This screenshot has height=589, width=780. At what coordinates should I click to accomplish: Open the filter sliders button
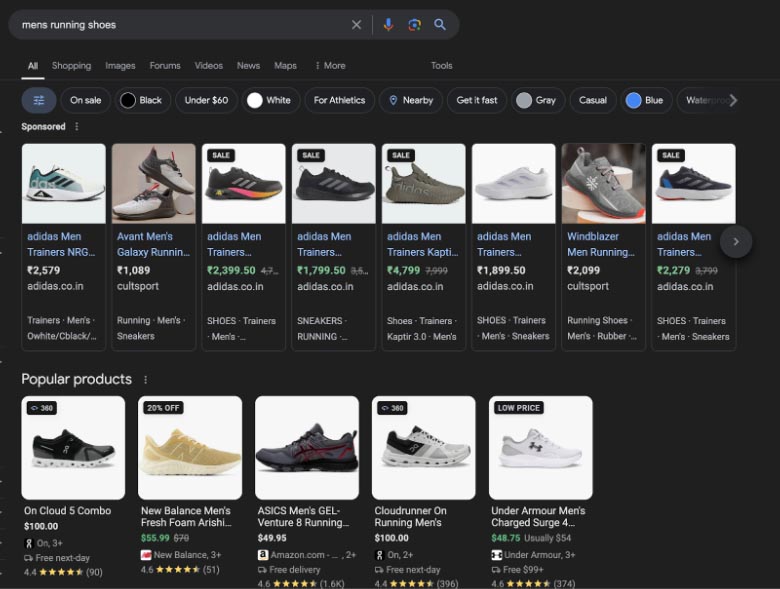39,100
